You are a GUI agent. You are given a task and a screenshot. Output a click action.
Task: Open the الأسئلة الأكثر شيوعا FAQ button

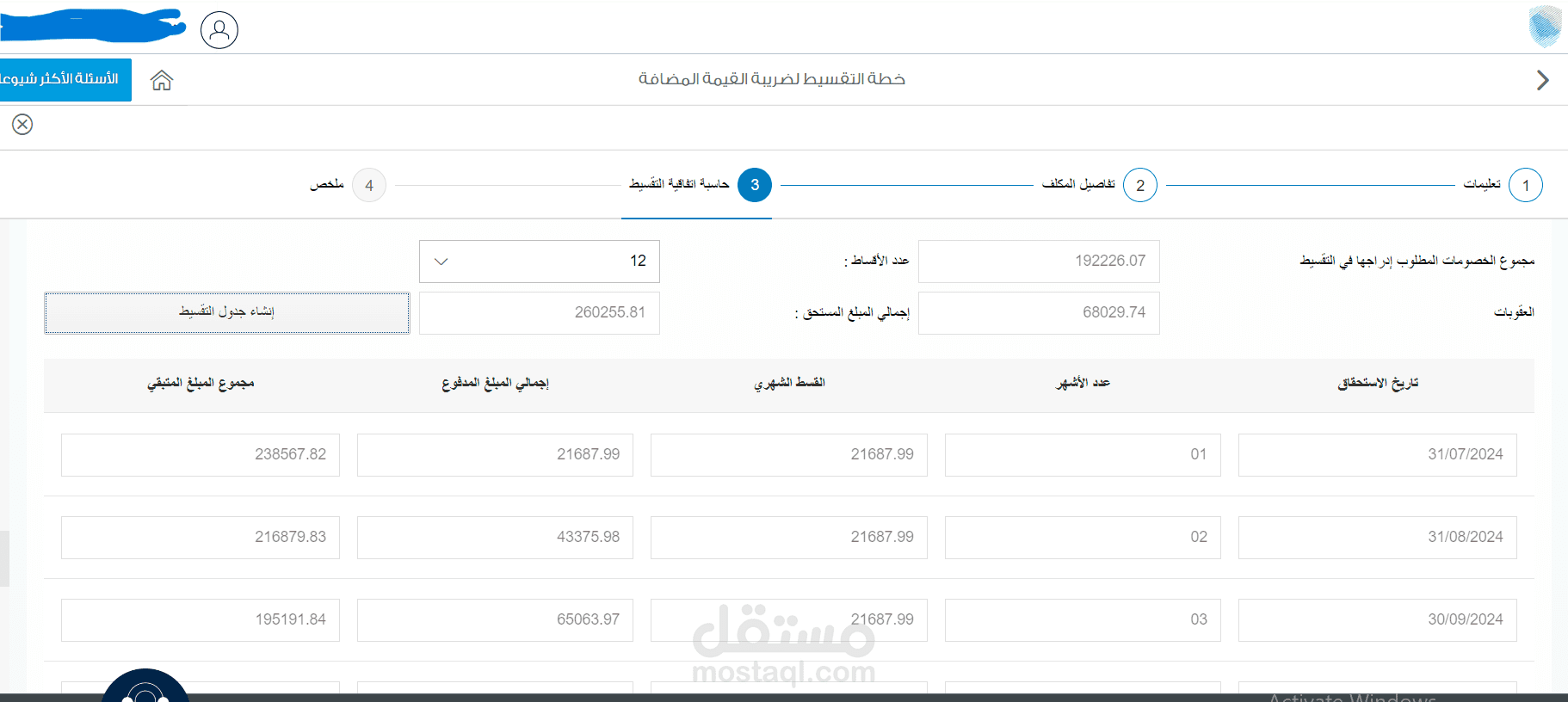tap(65, 80)
